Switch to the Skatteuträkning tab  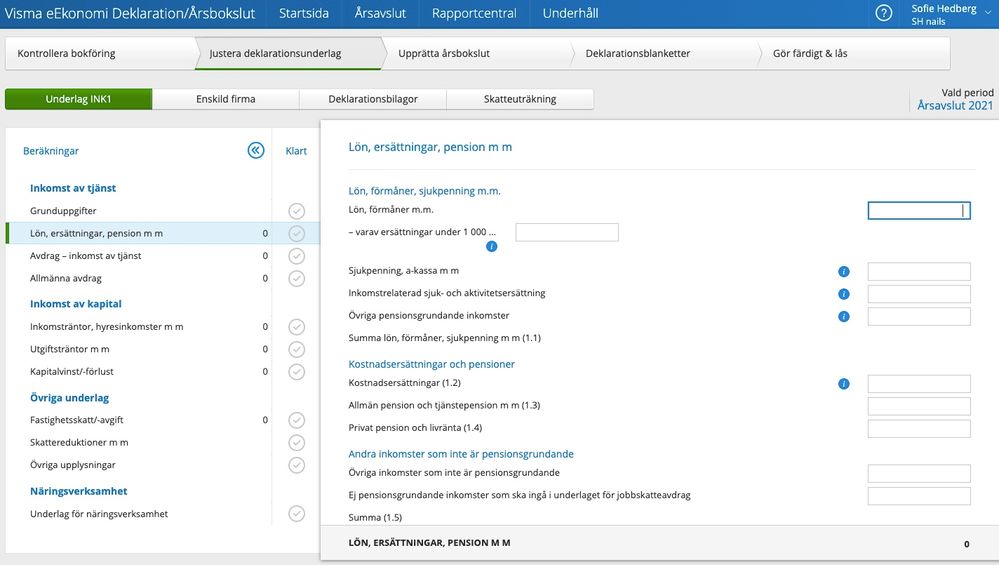click(519, 99)
